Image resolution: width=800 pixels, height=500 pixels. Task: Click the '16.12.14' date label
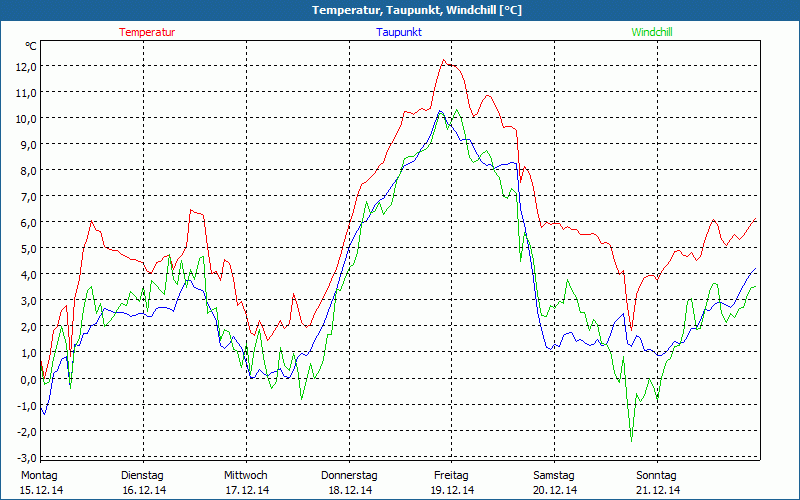144,490
